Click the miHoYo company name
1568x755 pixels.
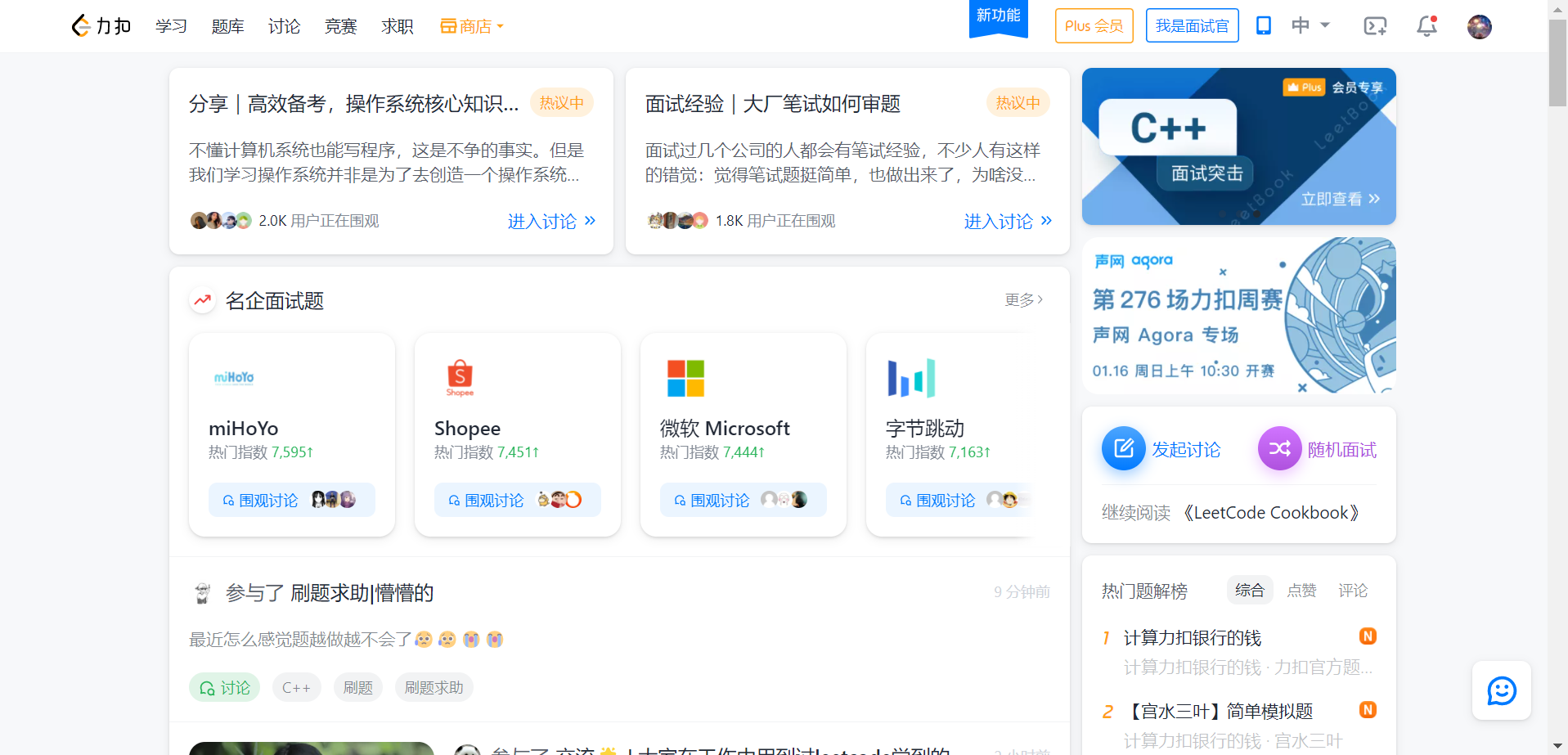tap(244, 429)
